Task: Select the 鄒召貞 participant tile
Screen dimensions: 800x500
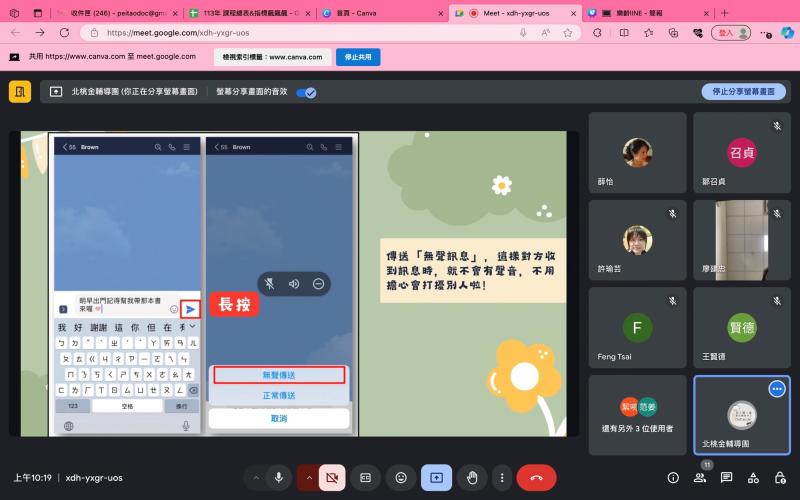Action: click(x=741, y=153)
